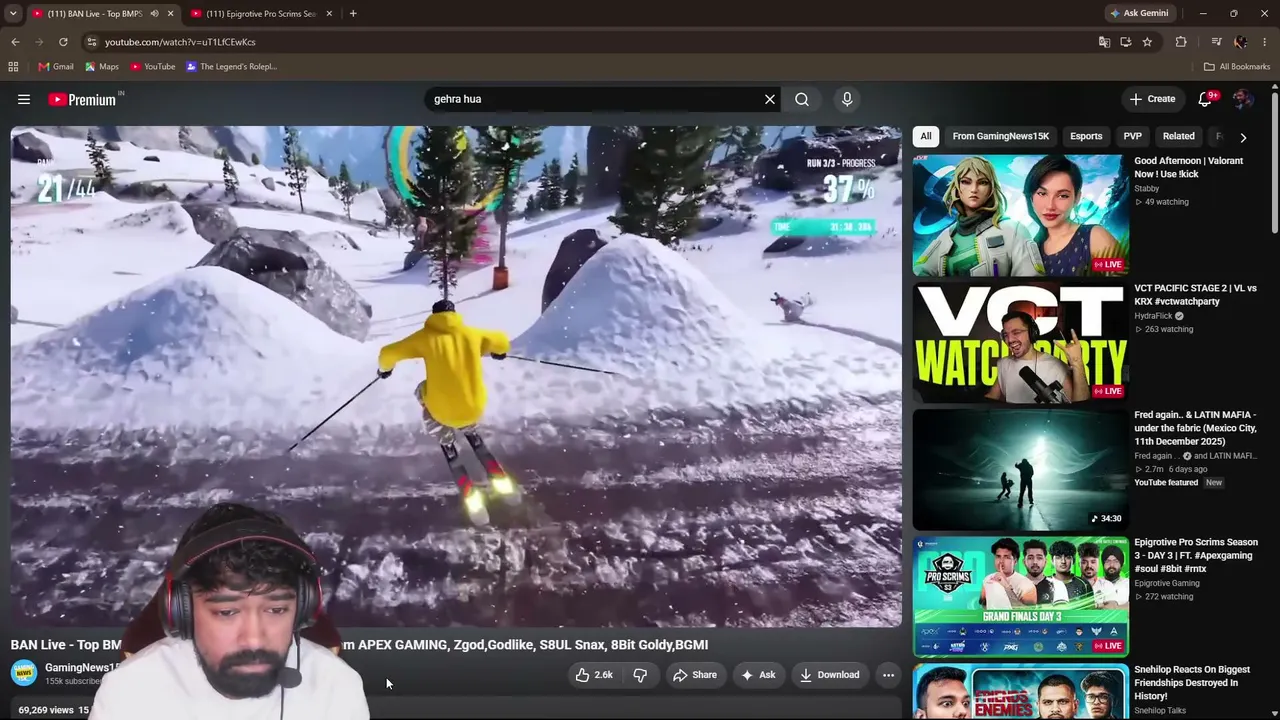Open 'Epigrotive Pro Scrims Season 3' title
1280x720 pixels.
pos(1196,555)
